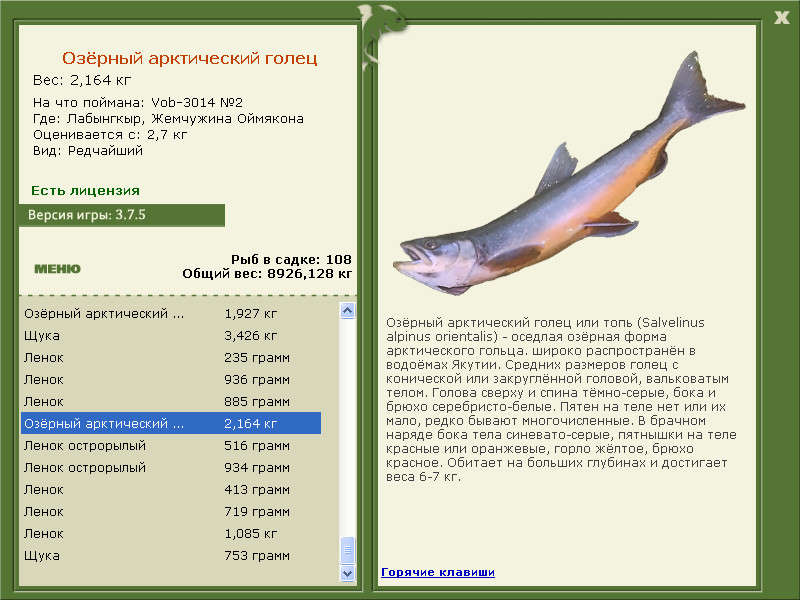Select the Ленок острорылый 934 грамм row

pos(171,467)
